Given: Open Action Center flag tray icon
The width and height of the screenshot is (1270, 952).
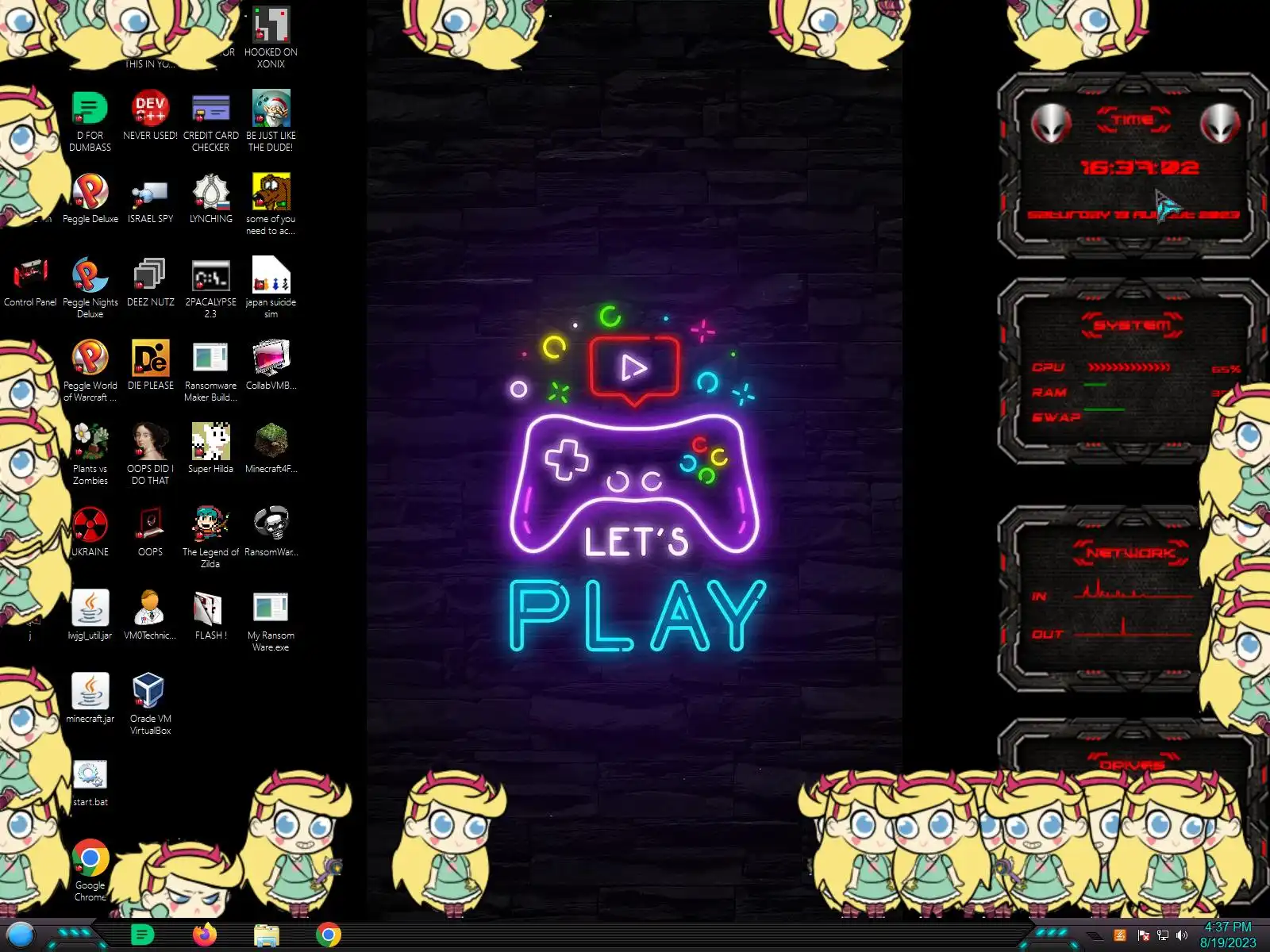Looking at the screenshot, I should (x=1143, y=935).
